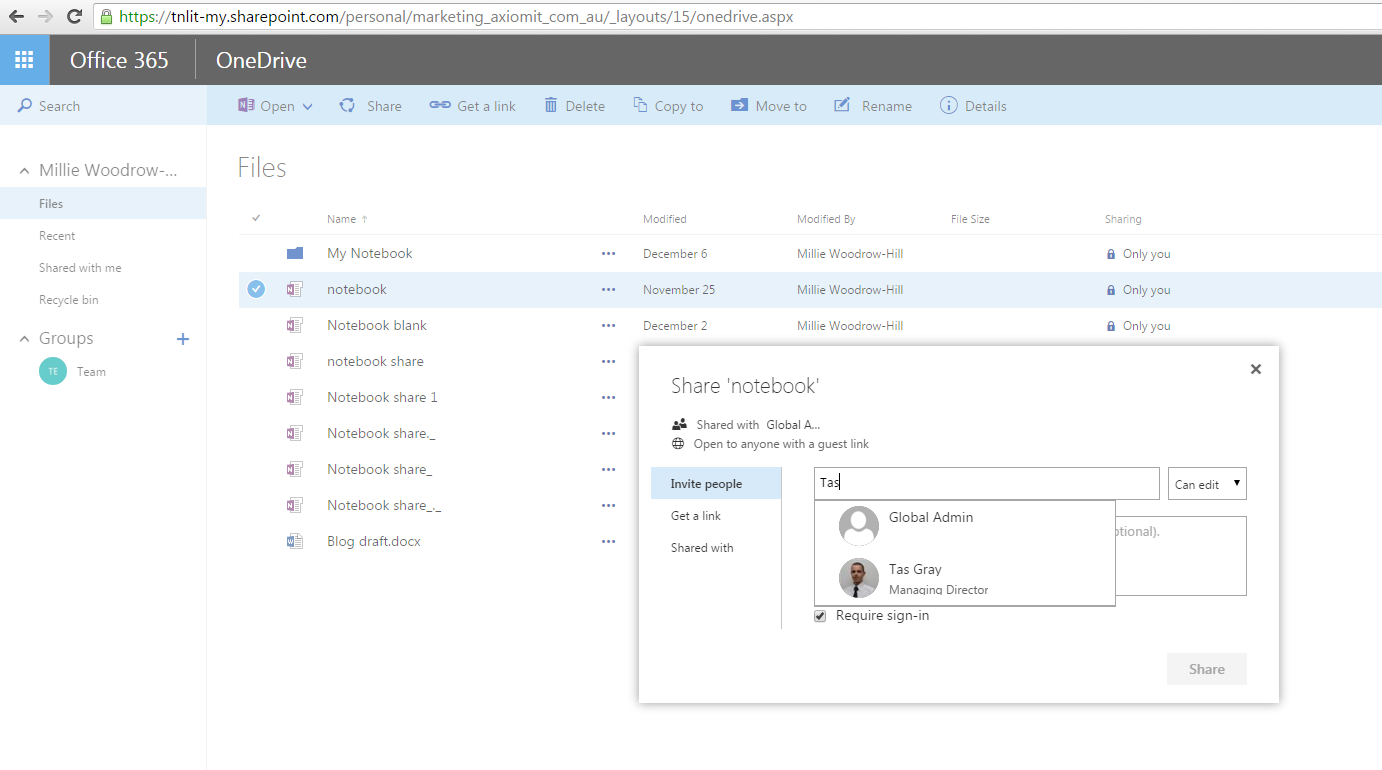
Task: Click the TE Team group avatar
Action: (53, 371)
